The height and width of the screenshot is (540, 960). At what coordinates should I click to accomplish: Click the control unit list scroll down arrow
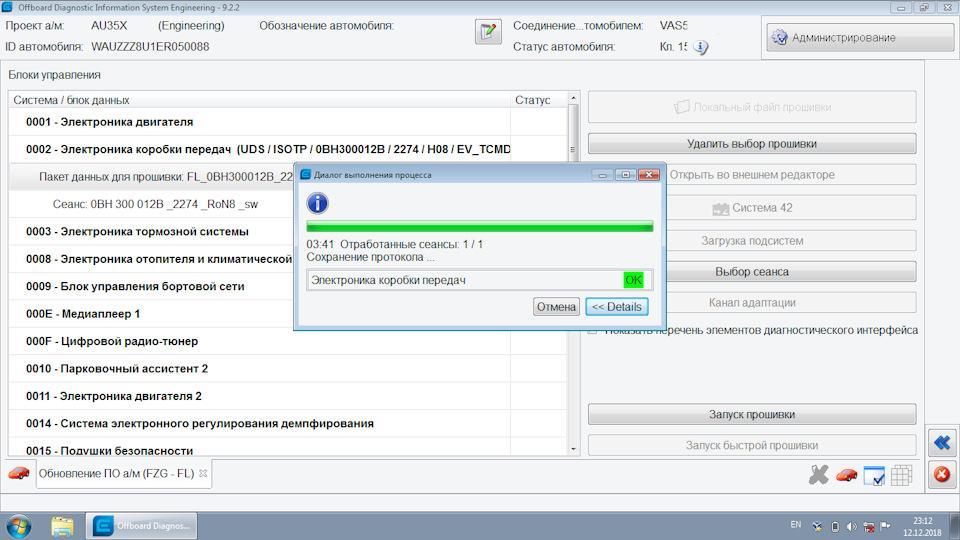click(573, 449)
